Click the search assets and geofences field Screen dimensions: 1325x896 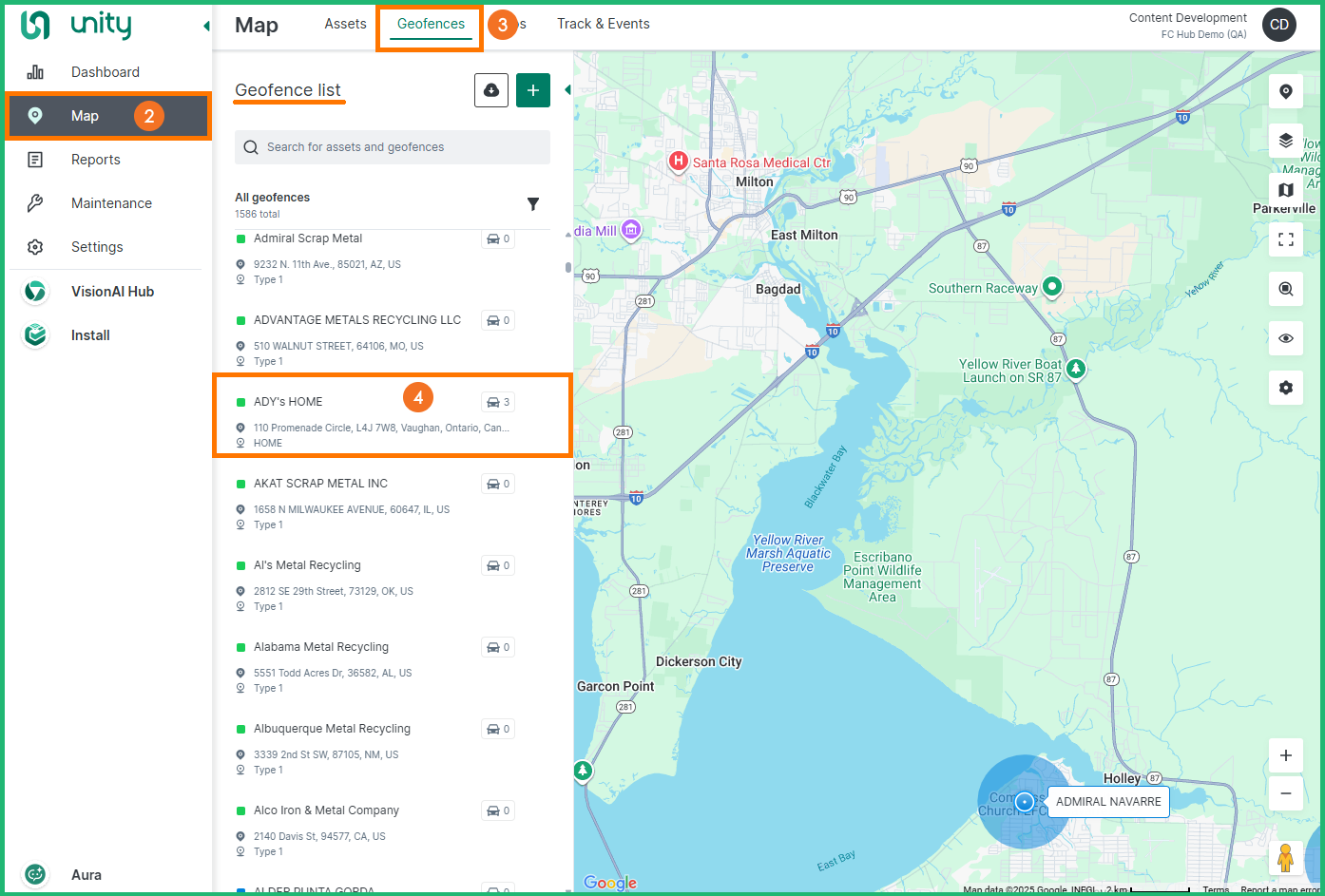tap(393, 147)
